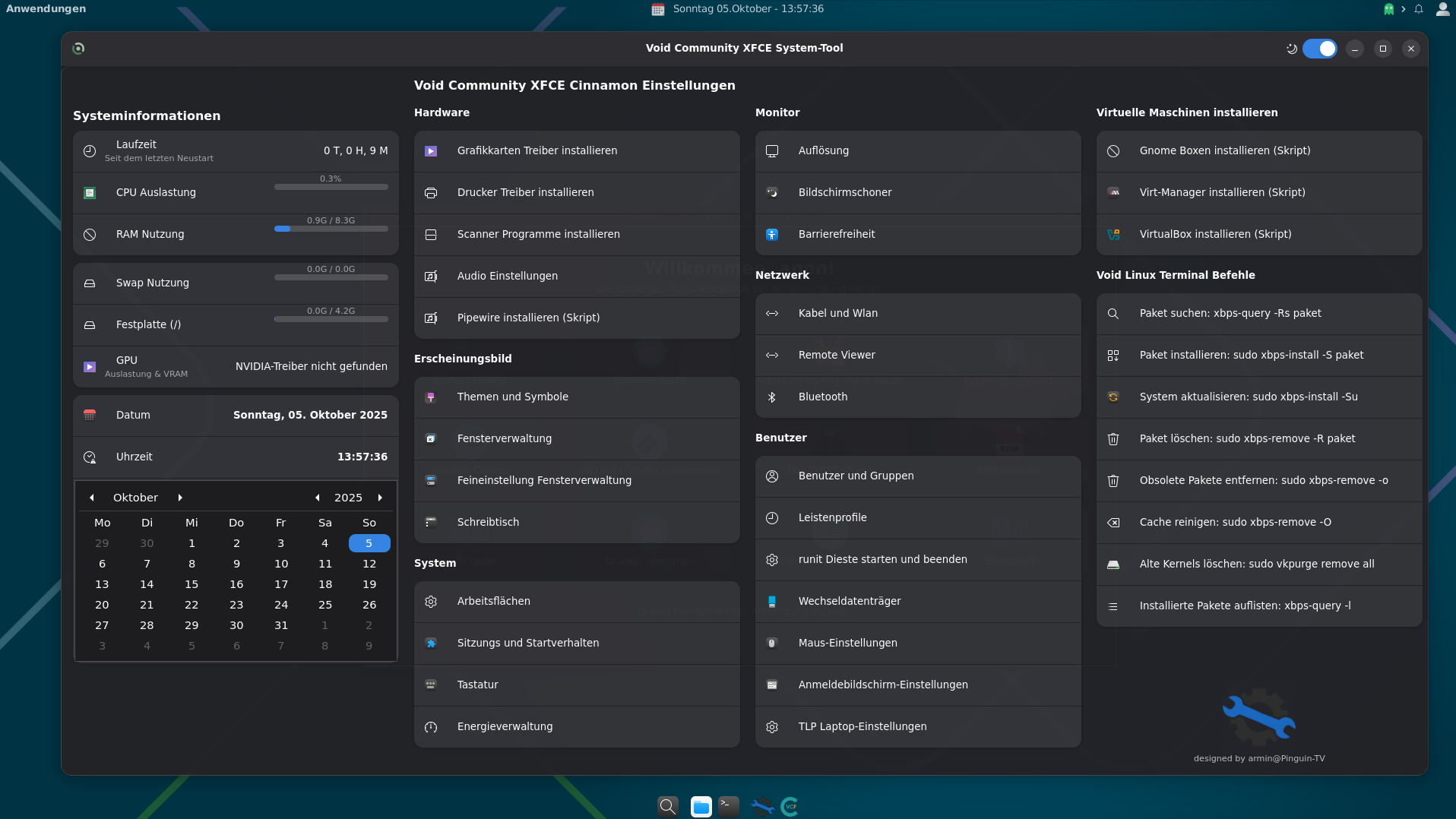
Task: Click the Grafikkarten Treiber icon
Action: 431,151
